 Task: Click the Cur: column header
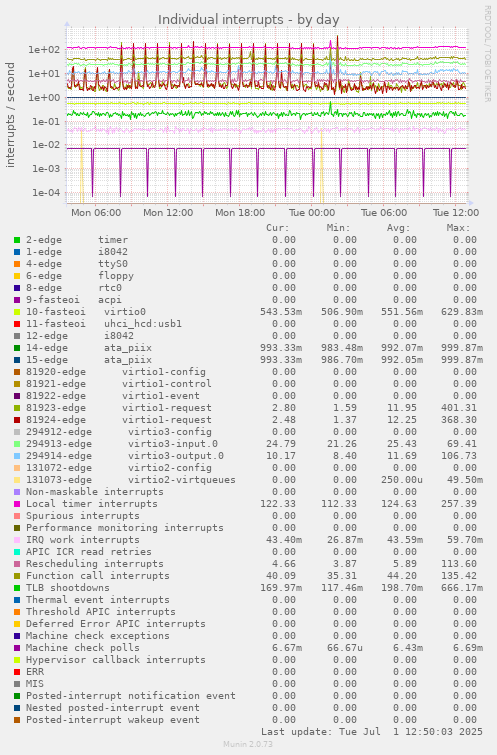click(x=278, y=228)
